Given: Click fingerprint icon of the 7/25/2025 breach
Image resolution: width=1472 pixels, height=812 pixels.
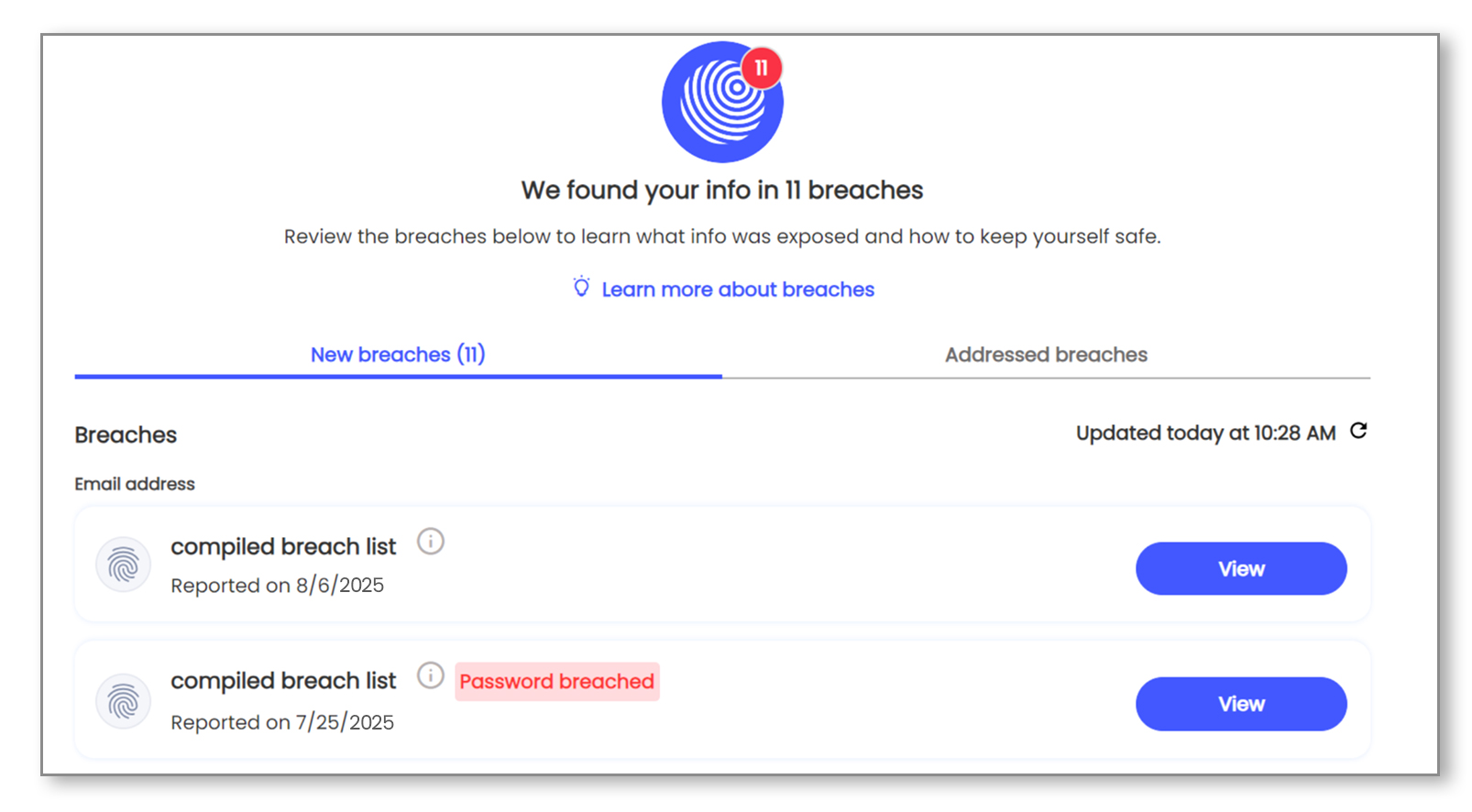Looking at the screenshot, I should point(123,701).
